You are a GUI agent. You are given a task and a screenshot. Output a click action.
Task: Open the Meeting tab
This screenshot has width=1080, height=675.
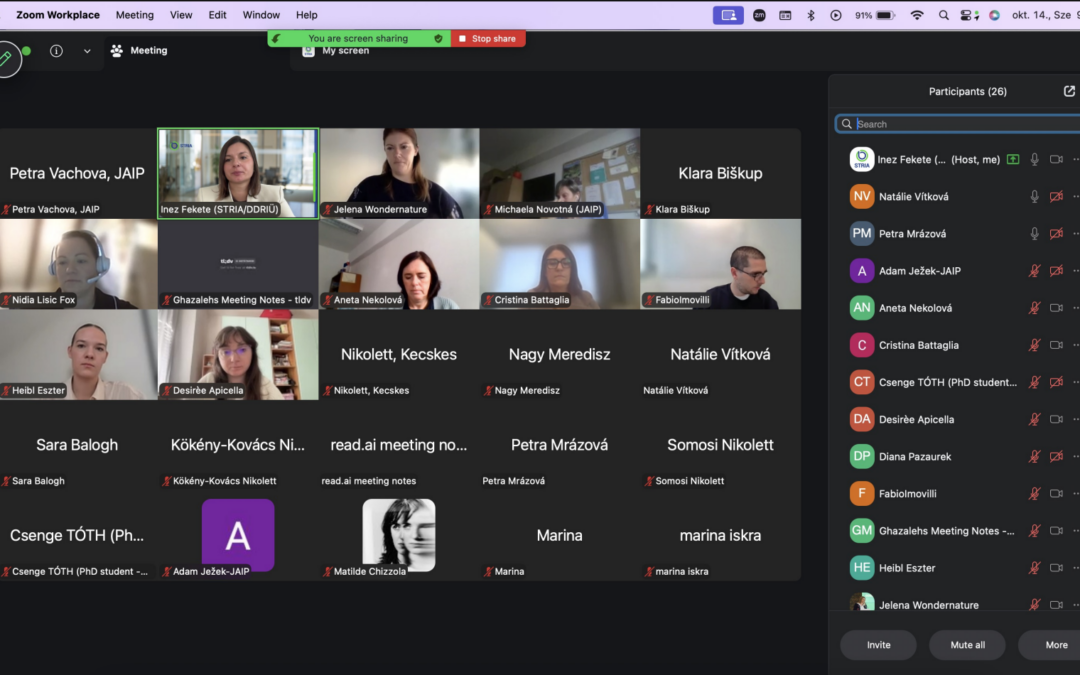(139, 50)
